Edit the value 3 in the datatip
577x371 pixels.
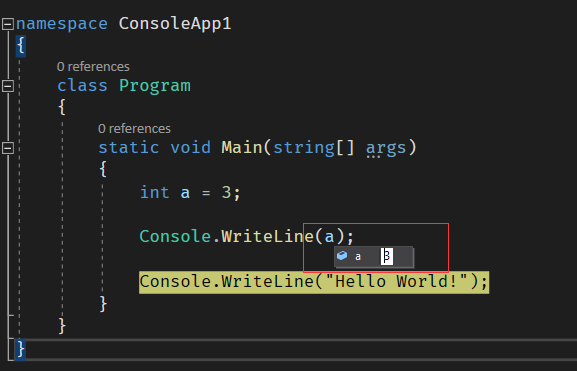(x=387, y=256)
